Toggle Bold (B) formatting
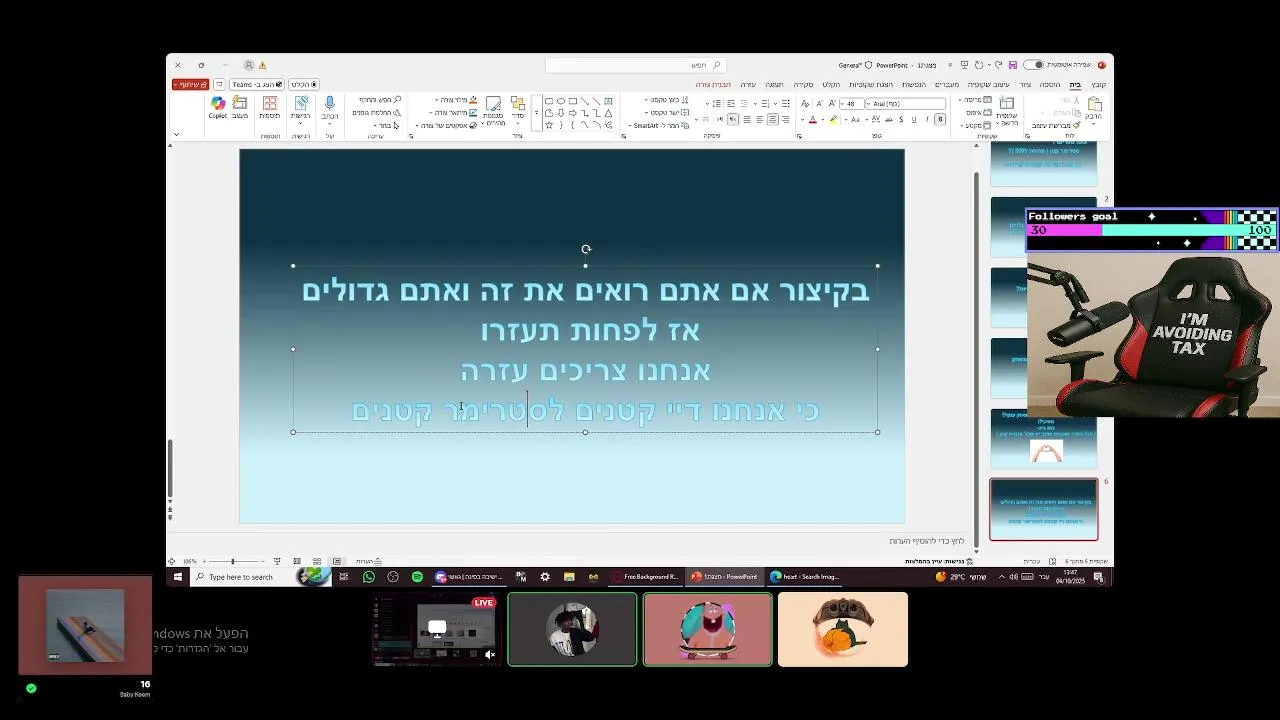Screen dimensions: 1280x720 point(940,119)
